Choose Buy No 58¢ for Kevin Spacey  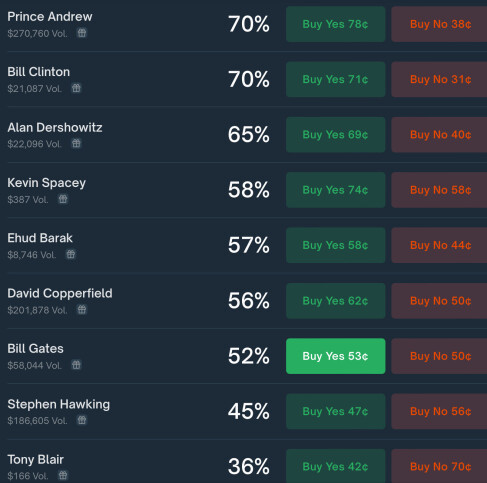pos(439,190)
